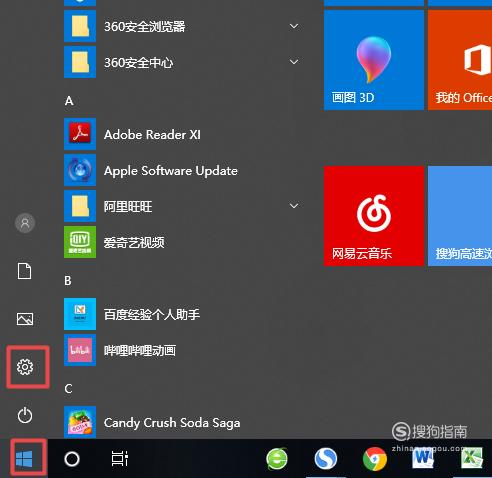Jump via letter A header
492x478 pixels.
pyautogui.click(x=69, y=101)
